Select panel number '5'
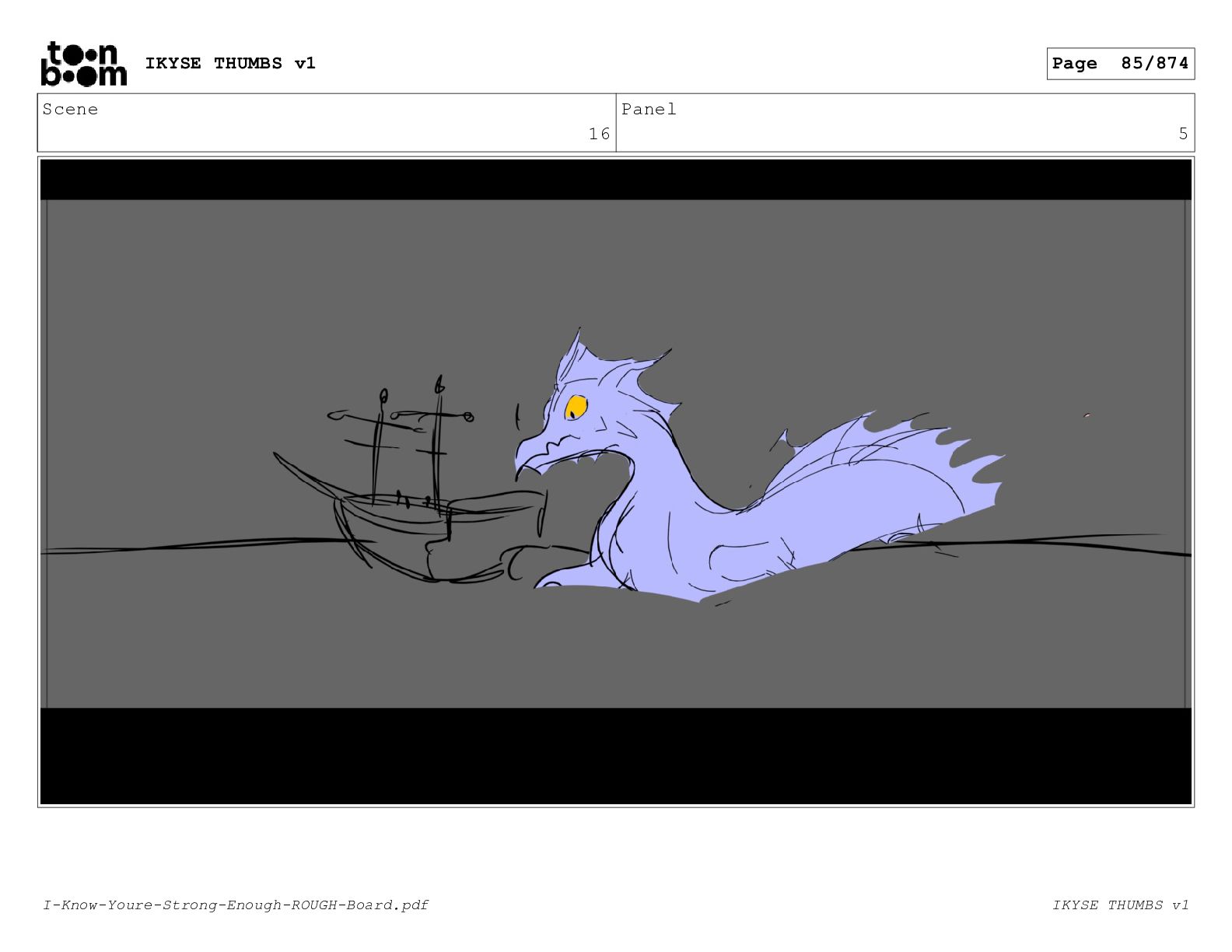 1183,134
